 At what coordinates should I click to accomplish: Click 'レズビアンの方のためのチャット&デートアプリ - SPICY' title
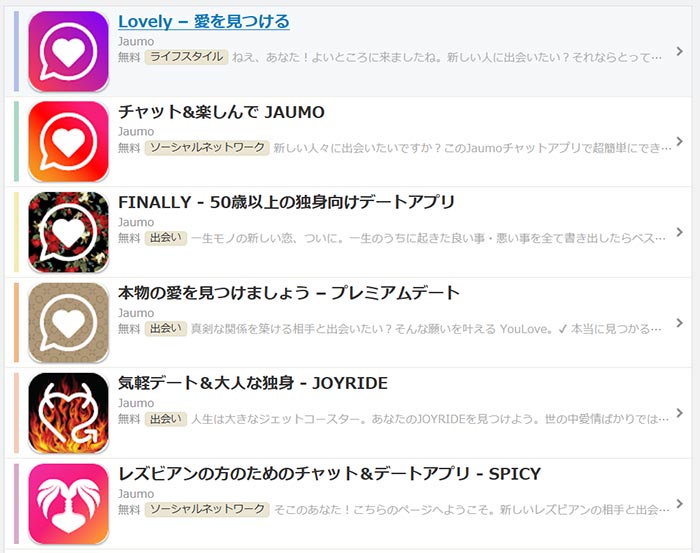point(329,474)
